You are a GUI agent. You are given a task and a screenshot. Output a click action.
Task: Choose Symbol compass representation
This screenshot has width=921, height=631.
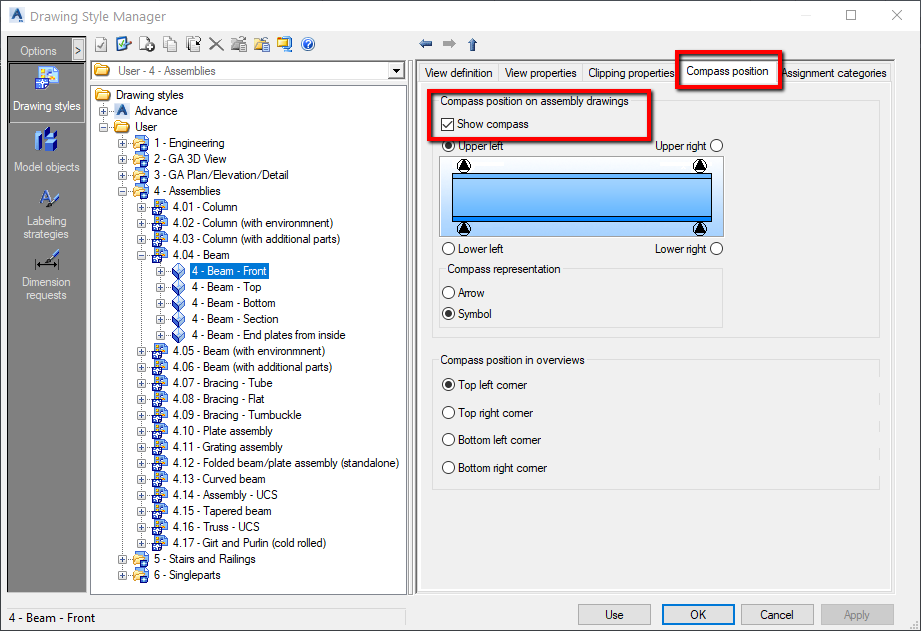[x=448, y=314]
